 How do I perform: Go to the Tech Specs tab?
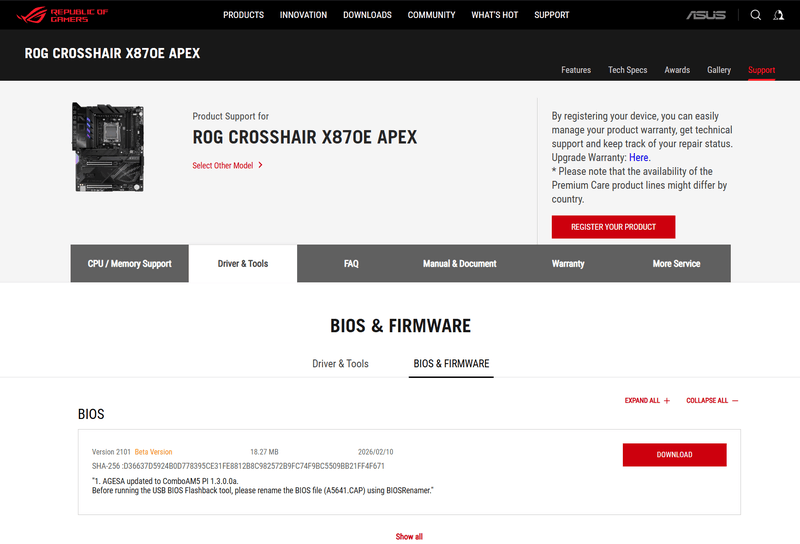coord(628,70)
